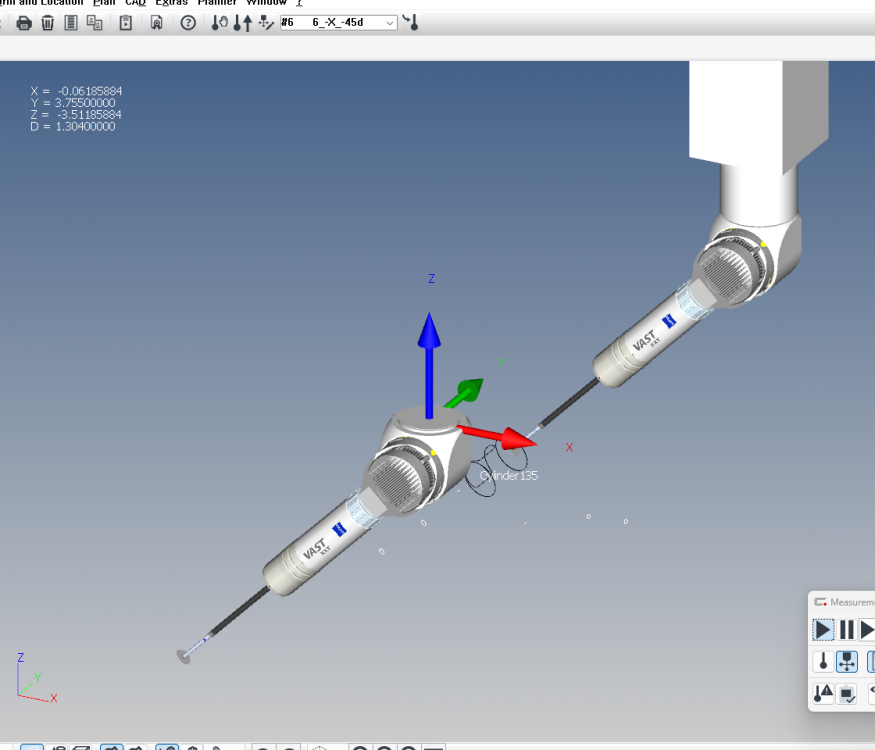
Task: Open the stylus list showing #6 6_-X_-45d
Action: (x=338, y=23)
